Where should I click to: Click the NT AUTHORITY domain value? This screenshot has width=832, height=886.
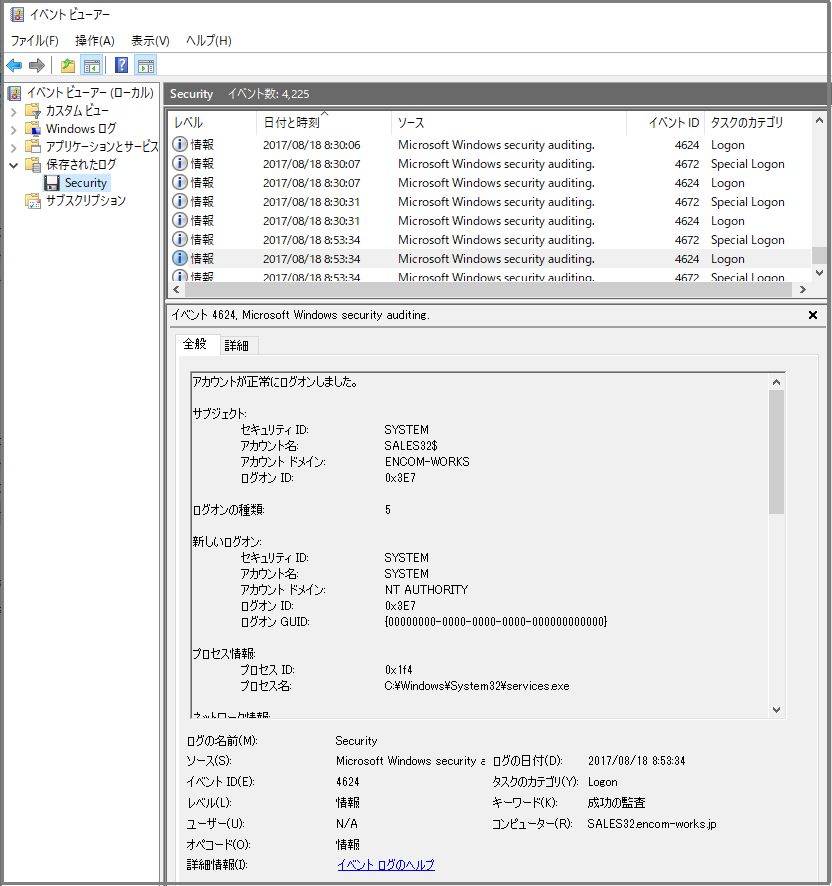point(426,589)
